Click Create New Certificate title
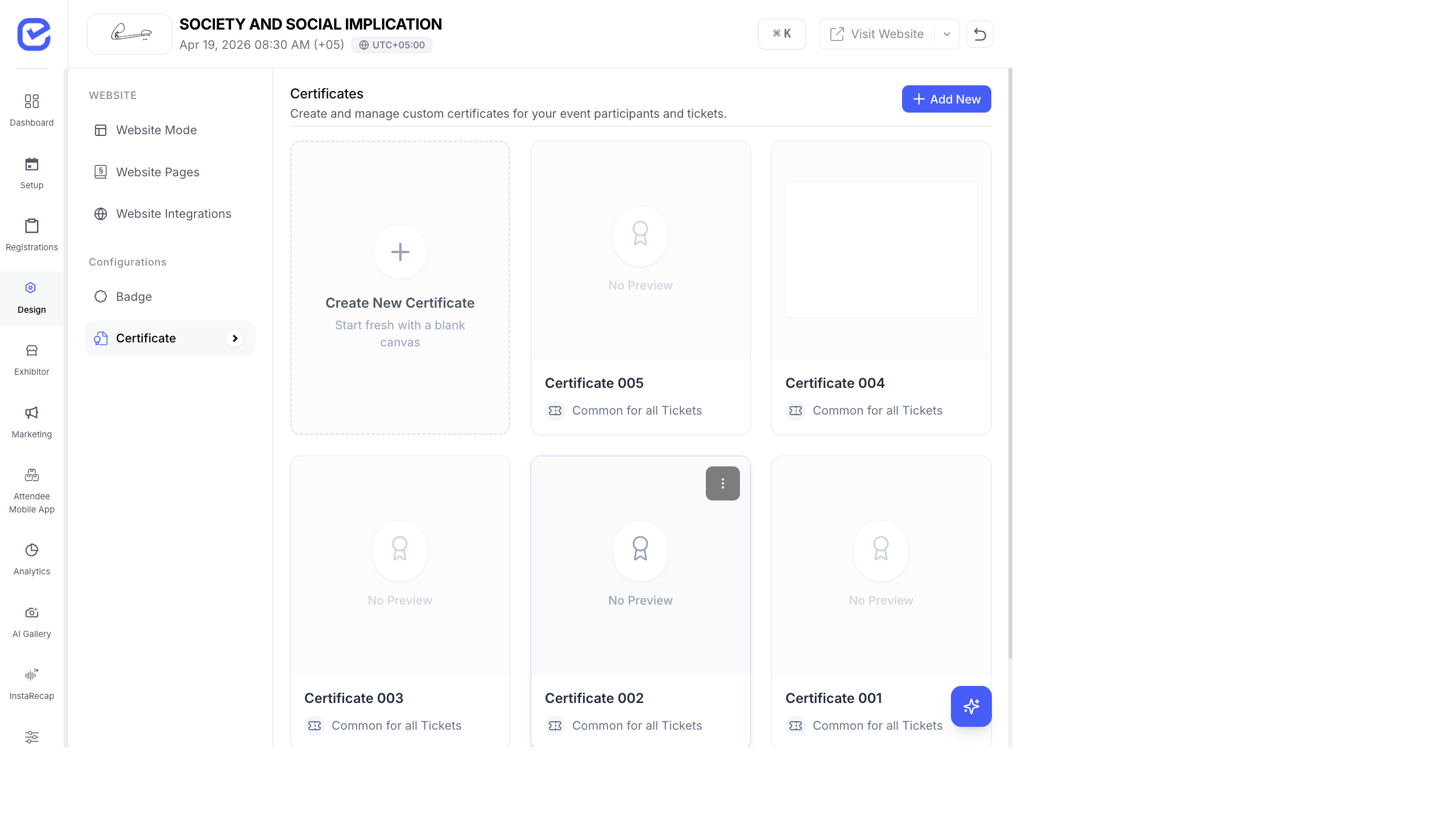 (x=400, y=303)
